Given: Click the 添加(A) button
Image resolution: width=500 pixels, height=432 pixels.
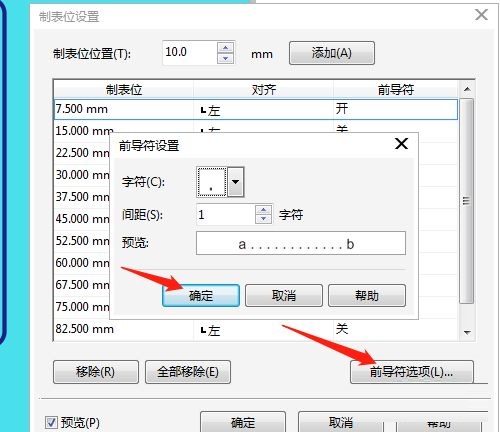Looking at the screenshot, I should tap(332, 53).
